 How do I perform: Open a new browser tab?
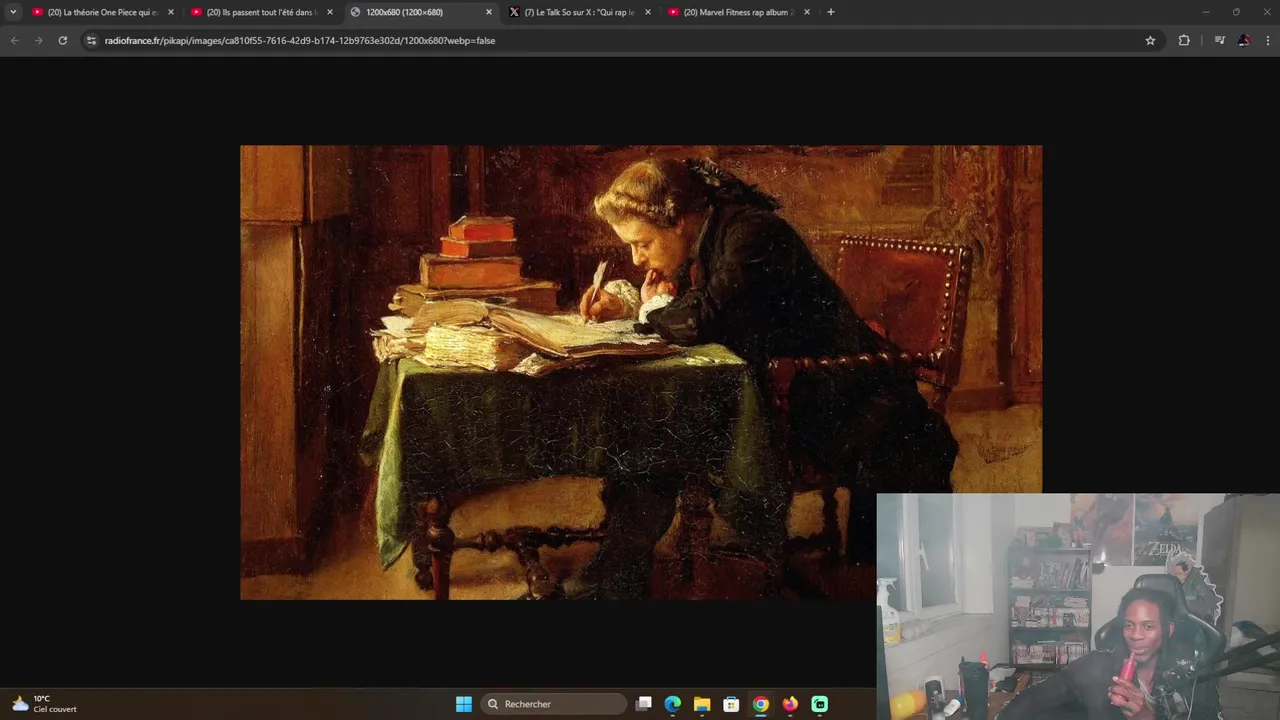[x=830, y=12]
